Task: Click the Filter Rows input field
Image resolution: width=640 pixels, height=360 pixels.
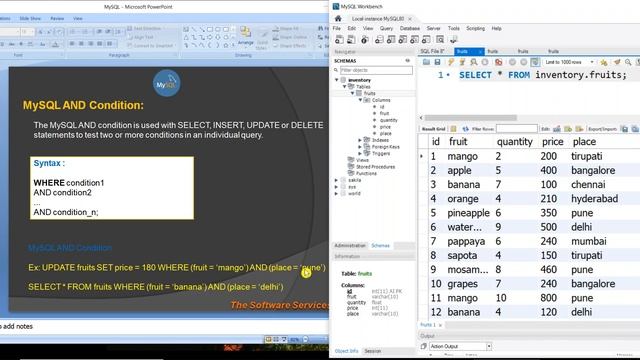Action: [517, 129]
